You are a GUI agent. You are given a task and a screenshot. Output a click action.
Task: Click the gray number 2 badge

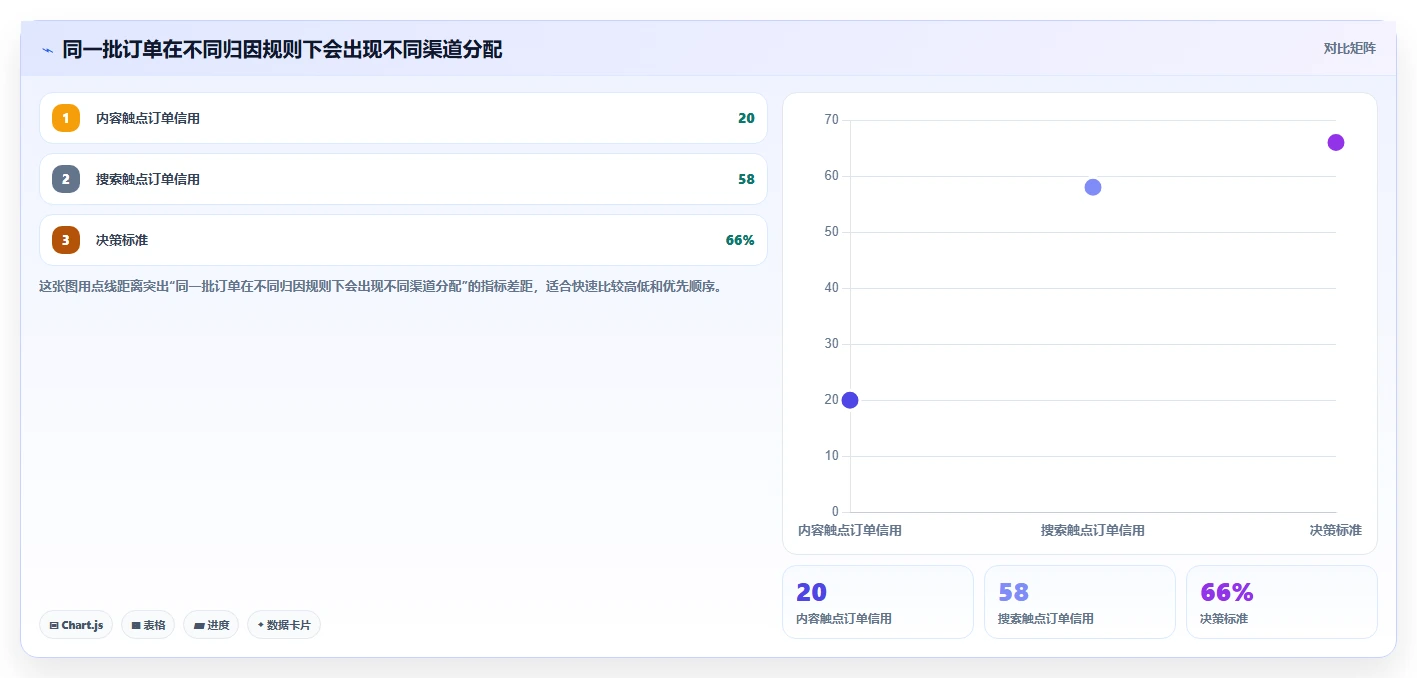[x=66, y=179]
